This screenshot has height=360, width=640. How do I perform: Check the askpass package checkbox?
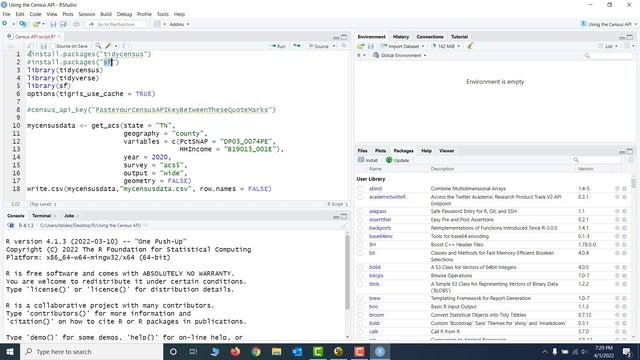pos(360,211)
